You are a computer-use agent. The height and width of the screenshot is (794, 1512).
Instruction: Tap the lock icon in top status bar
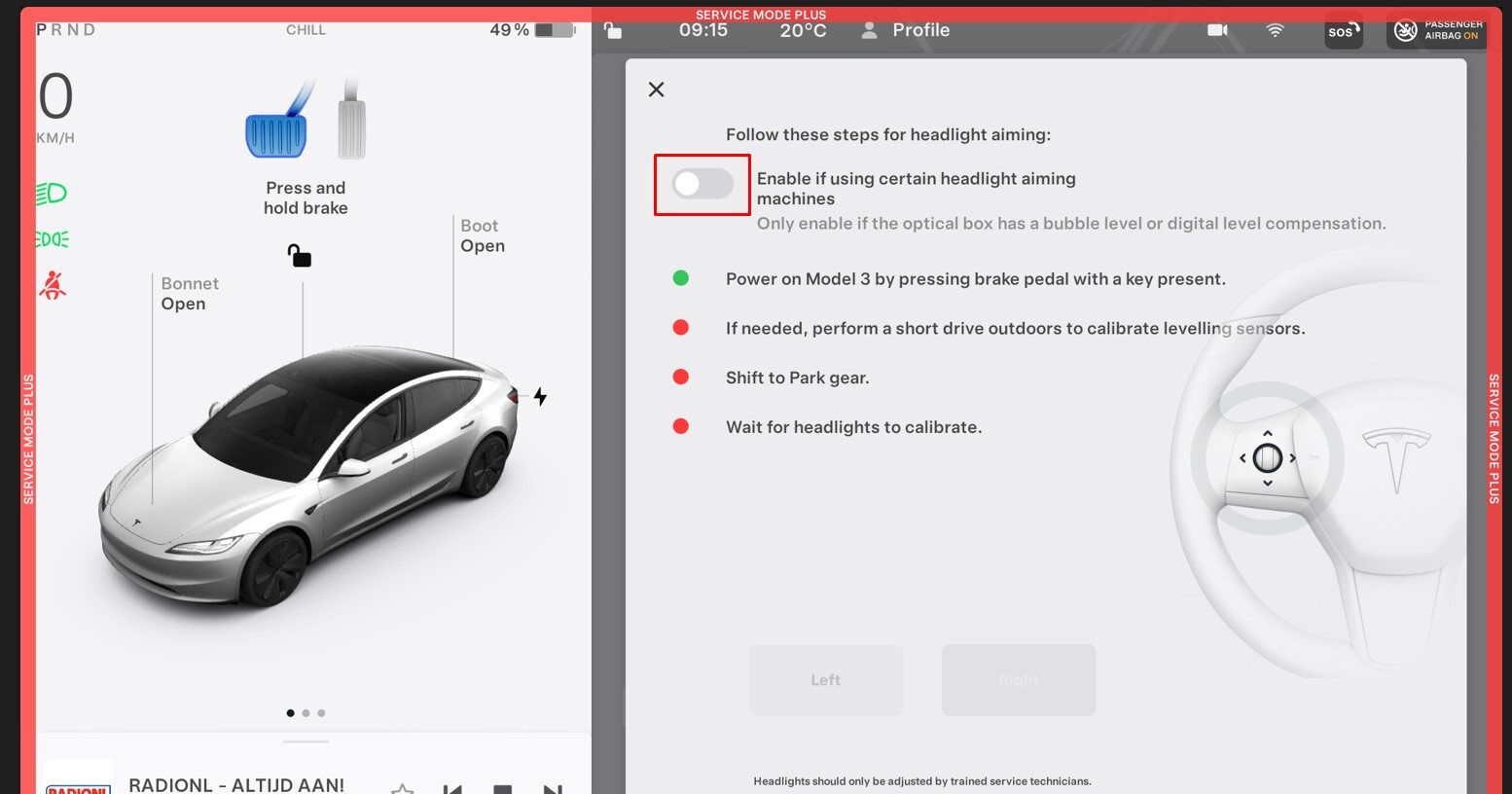click(x=613, y=30)
